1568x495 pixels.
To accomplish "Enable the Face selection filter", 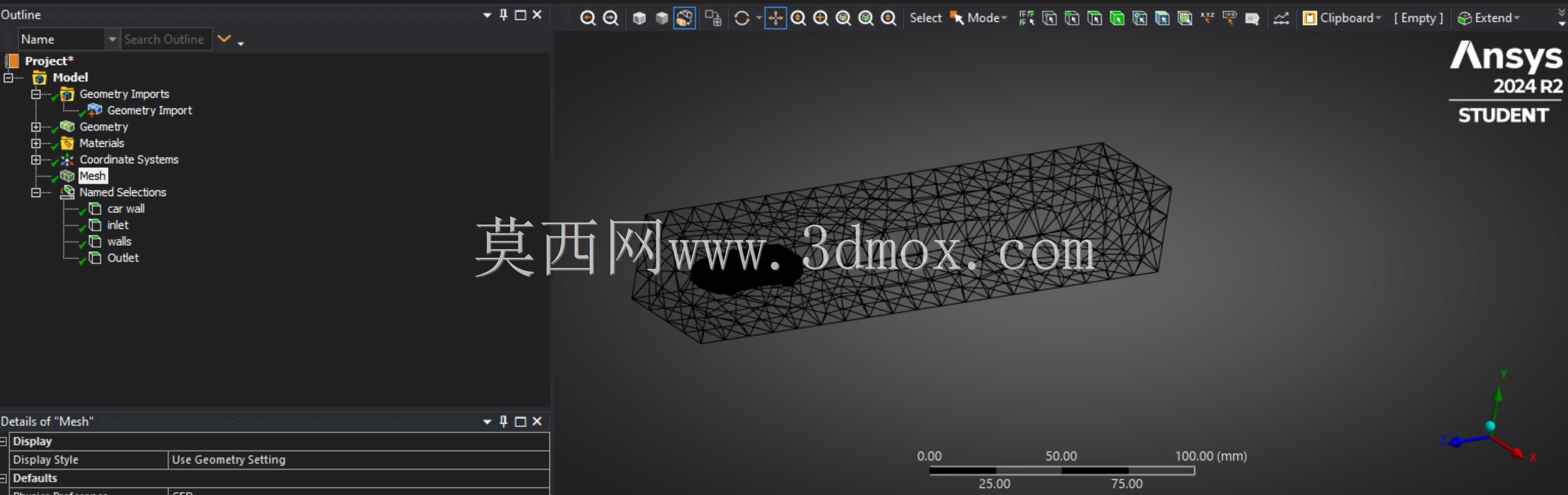I will [x=1094, y=18].
